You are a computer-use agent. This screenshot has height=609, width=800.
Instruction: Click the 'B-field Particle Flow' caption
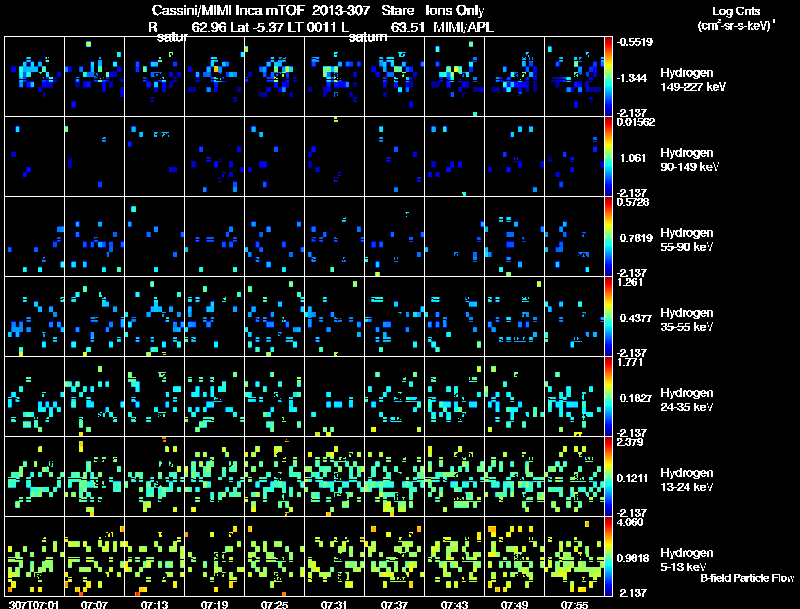point(747,578)
